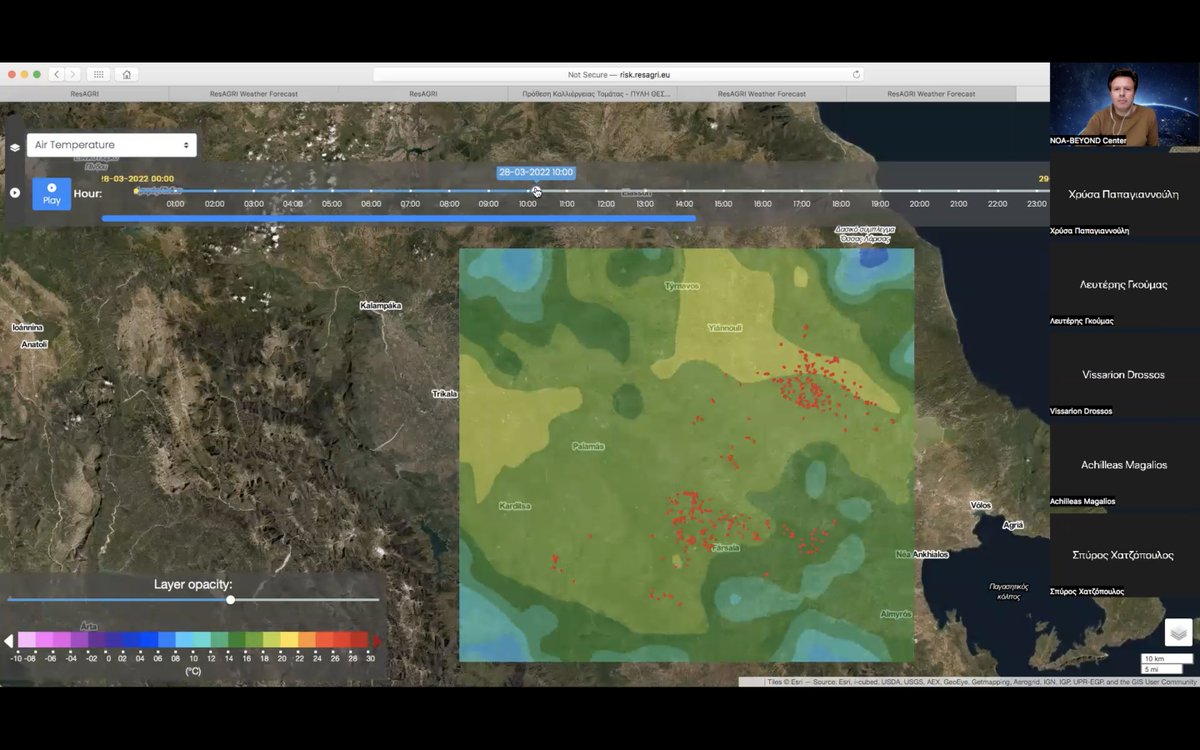Click the yellow 28-03-2022 00:00 start label

[138, 179]
